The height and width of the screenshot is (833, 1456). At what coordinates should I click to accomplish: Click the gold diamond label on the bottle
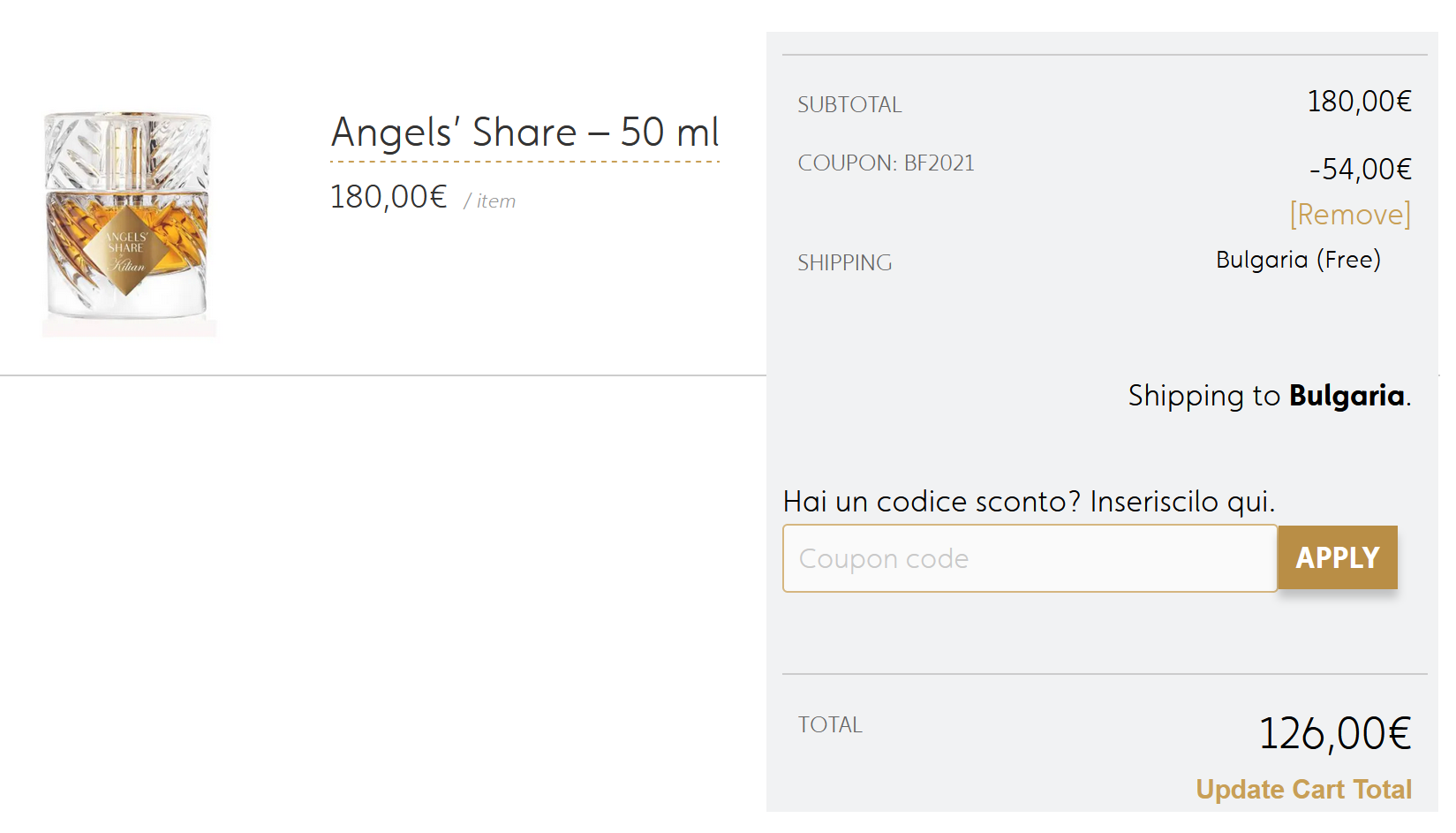coord(127,251)
